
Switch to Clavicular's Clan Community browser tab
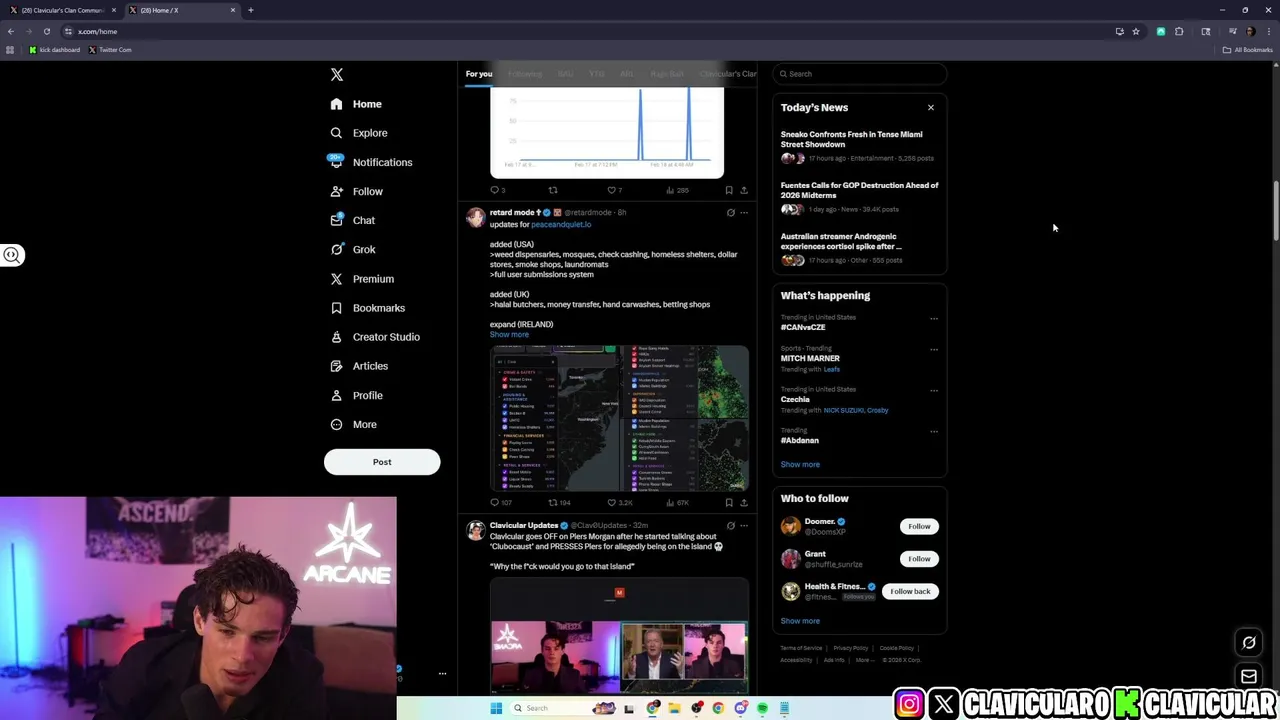coord(62,10)
